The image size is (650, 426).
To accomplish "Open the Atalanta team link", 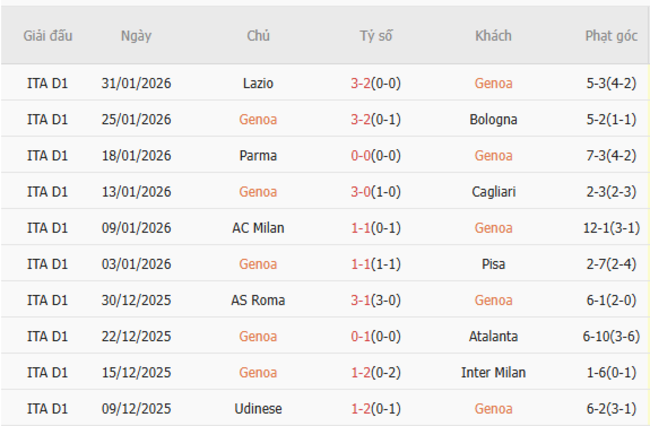I will tap(493, 336).
